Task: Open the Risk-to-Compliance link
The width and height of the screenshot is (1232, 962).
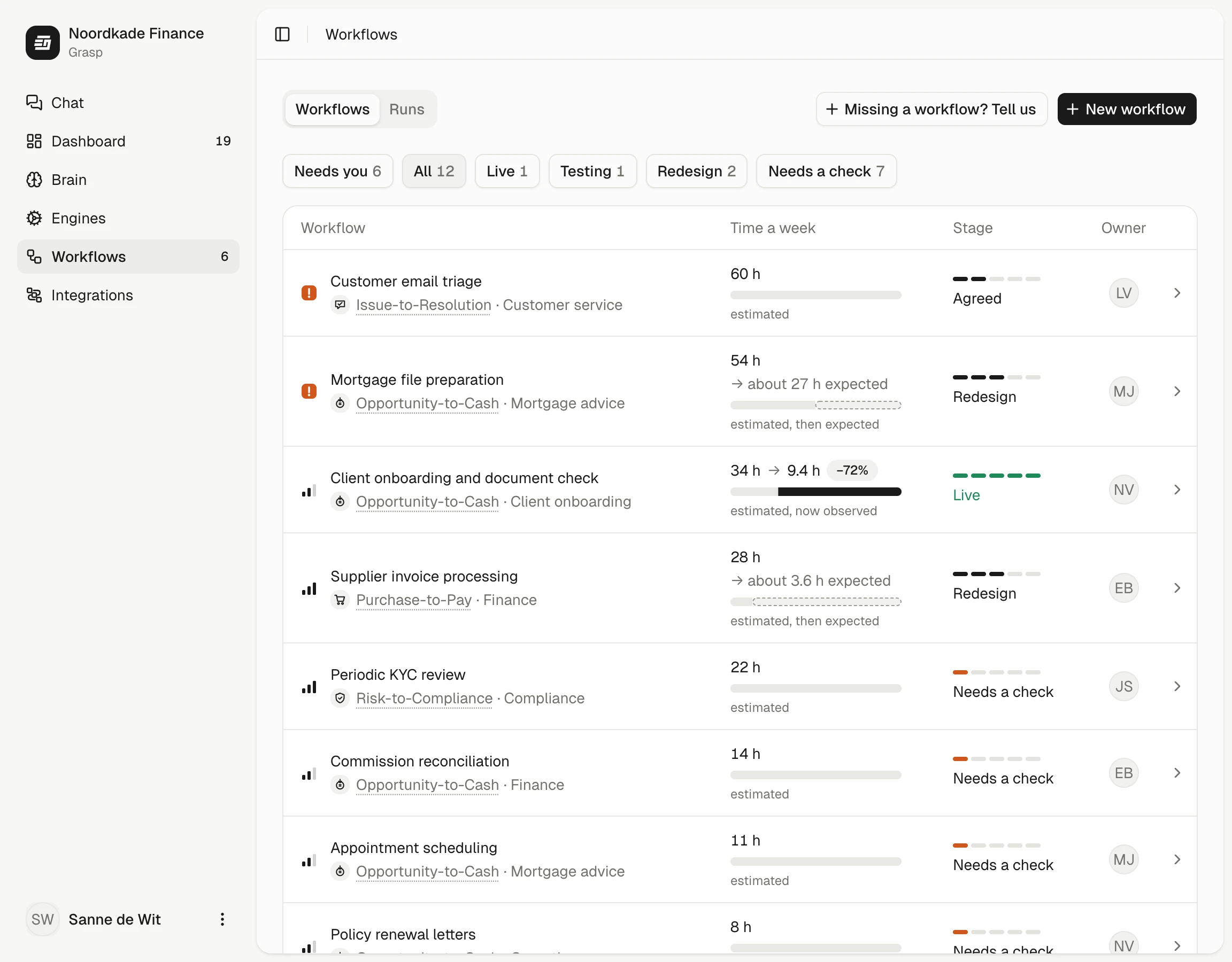Action: coord(423,698)
